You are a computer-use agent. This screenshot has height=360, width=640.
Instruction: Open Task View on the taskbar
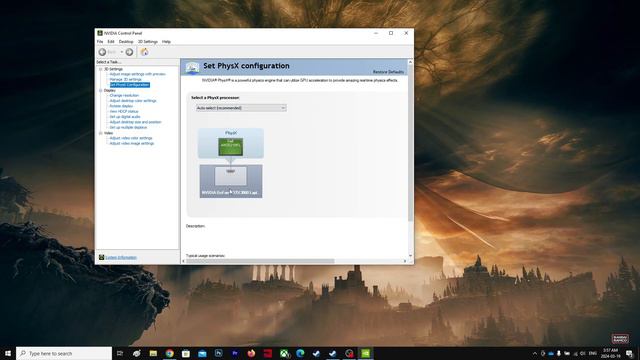(x=120, y=353)
